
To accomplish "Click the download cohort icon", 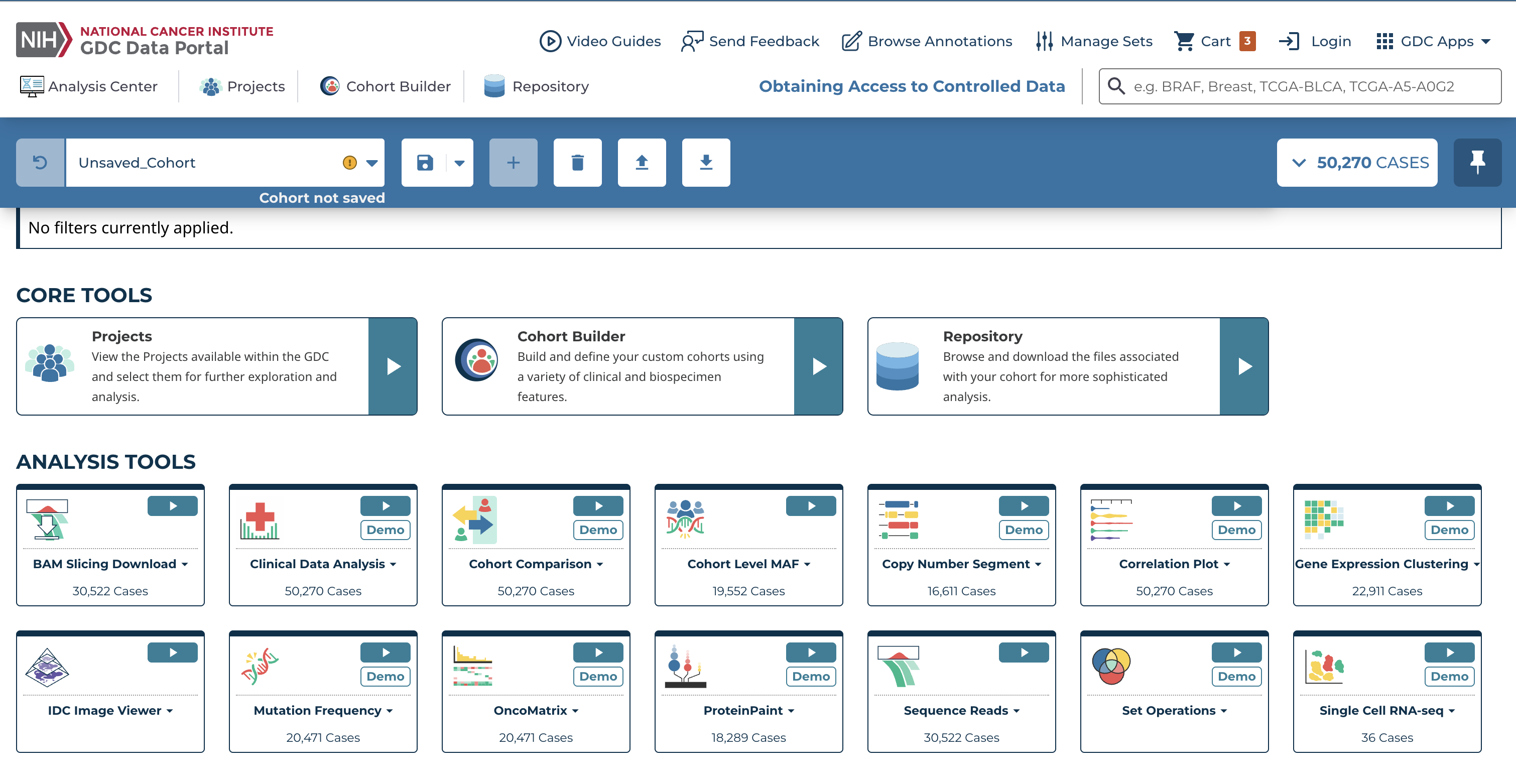I will coord(706,163).
